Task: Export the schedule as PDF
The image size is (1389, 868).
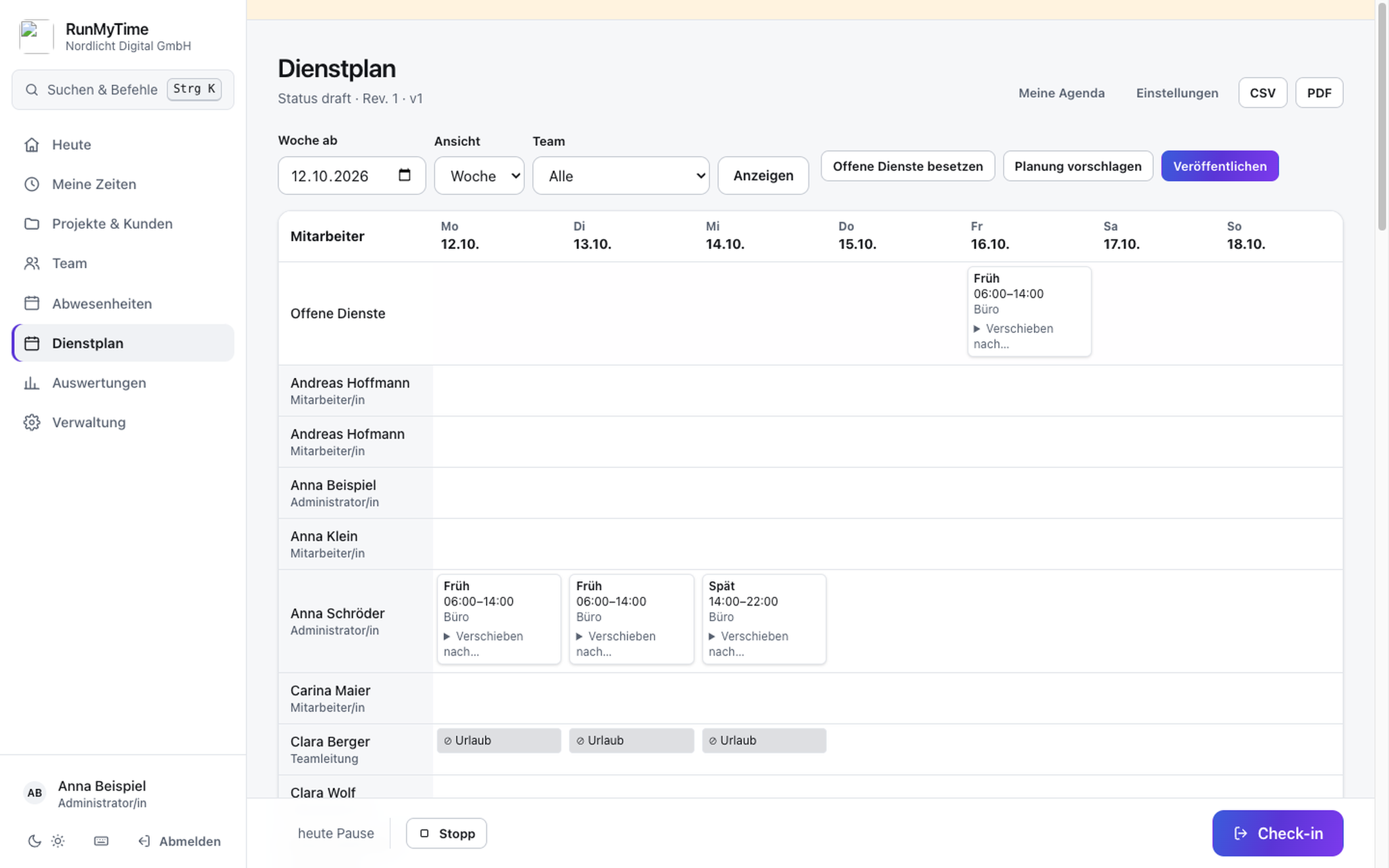Action: (x=1319, y=93)
